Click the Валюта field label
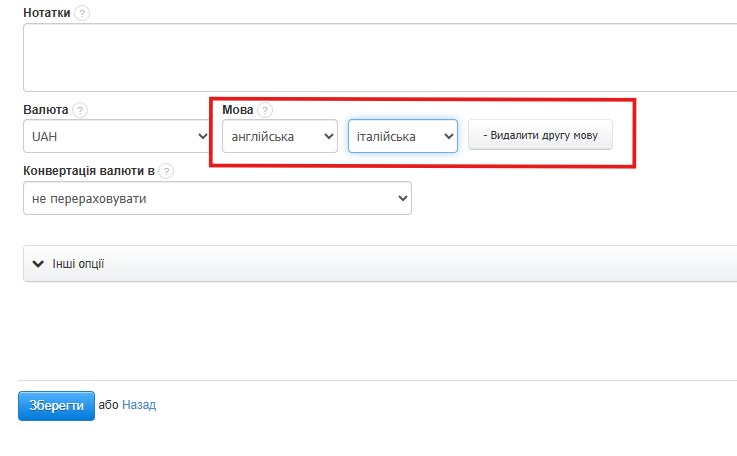The width and height of the screenshot is (737, 456). (45, 110)
